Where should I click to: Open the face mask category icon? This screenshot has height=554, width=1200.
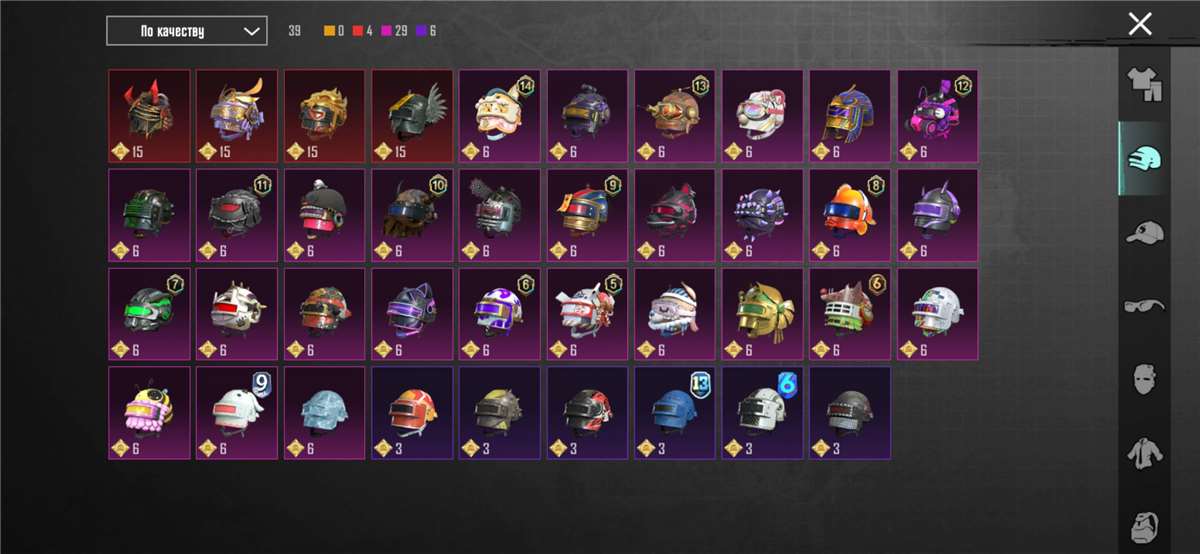coord(1144,380)
